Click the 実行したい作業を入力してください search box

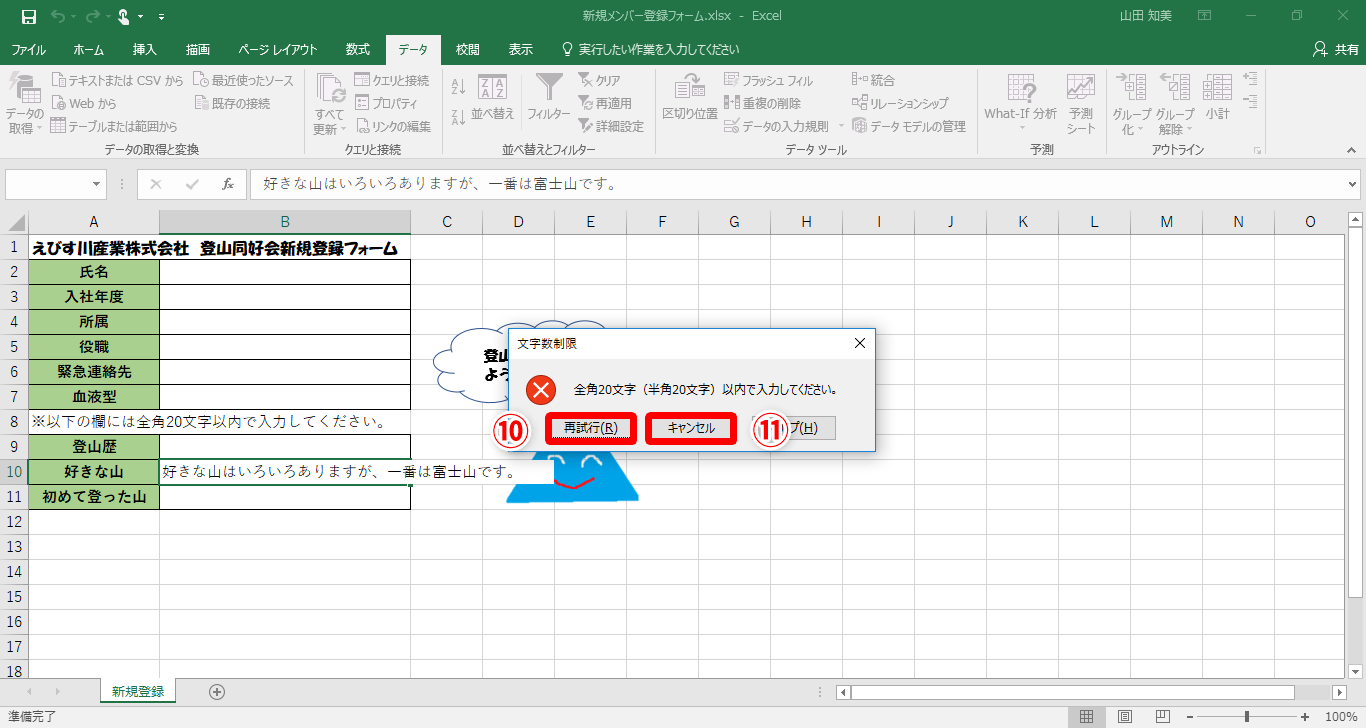click(x=651, y=49)
